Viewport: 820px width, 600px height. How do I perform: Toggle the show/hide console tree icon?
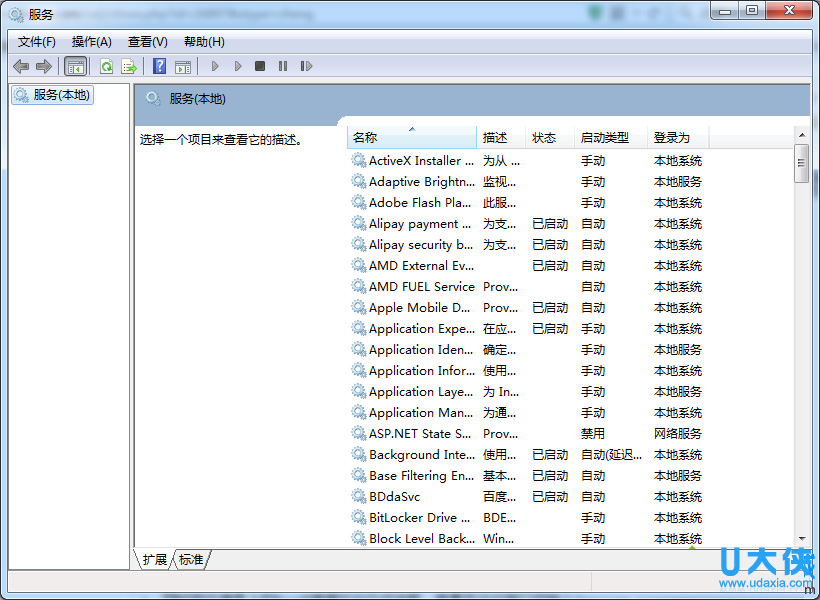click(75, 66)
